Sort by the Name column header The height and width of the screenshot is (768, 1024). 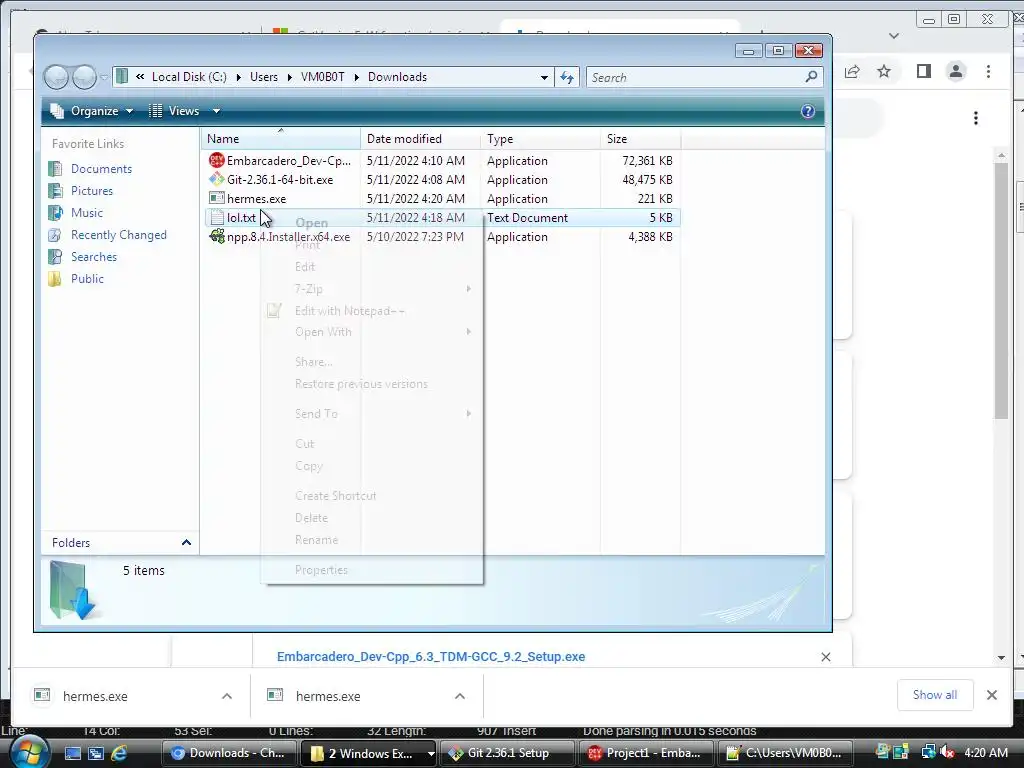pyautogui.click(x=280, y=138)
